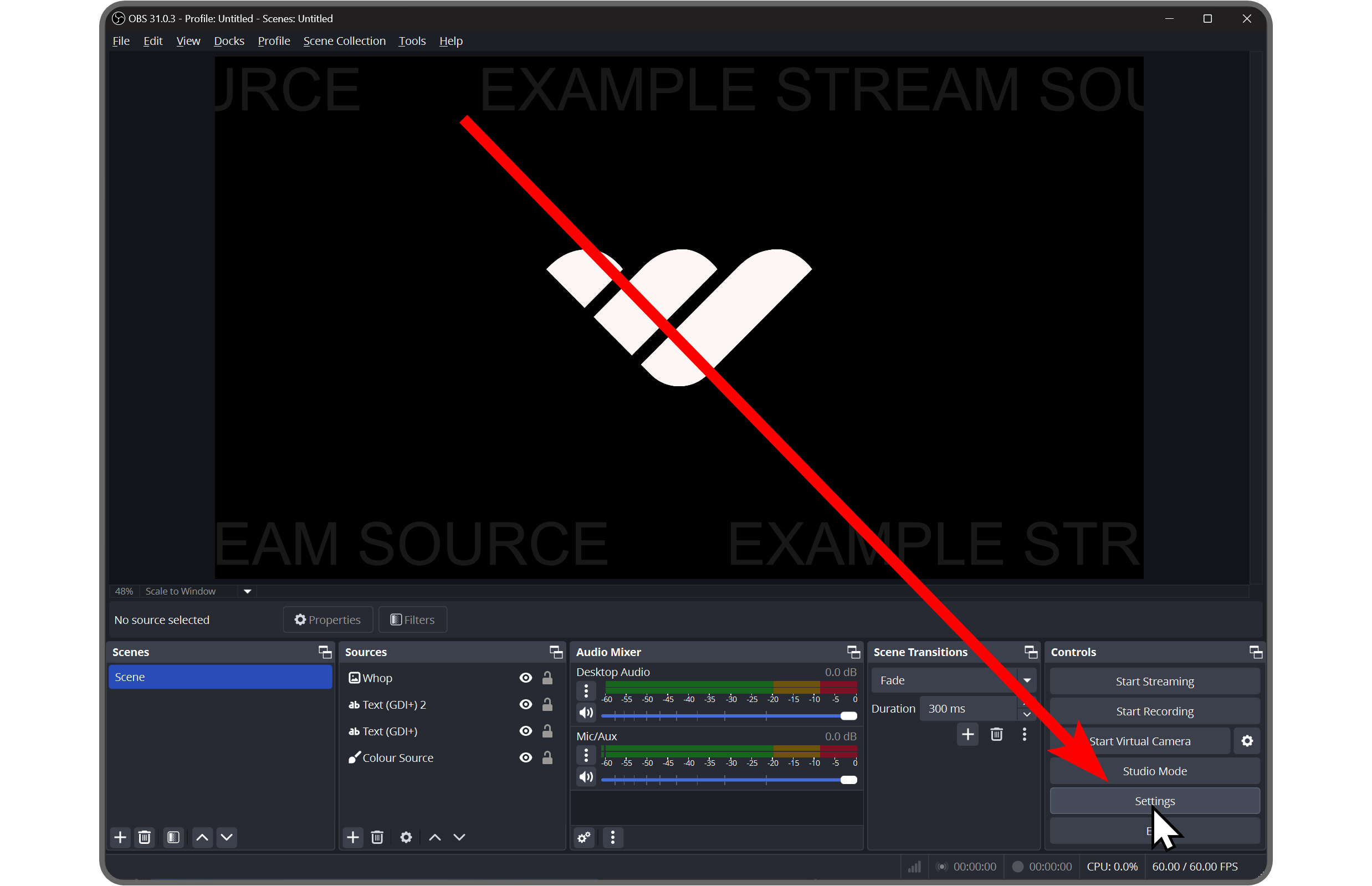Click Start Streaming button
Viewport: 1372px width, 886px height.
[1154, 681]
